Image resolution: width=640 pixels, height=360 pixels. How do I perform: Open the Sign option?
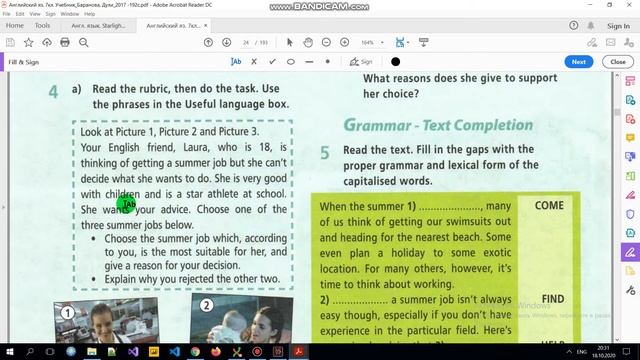click(361, 62)
